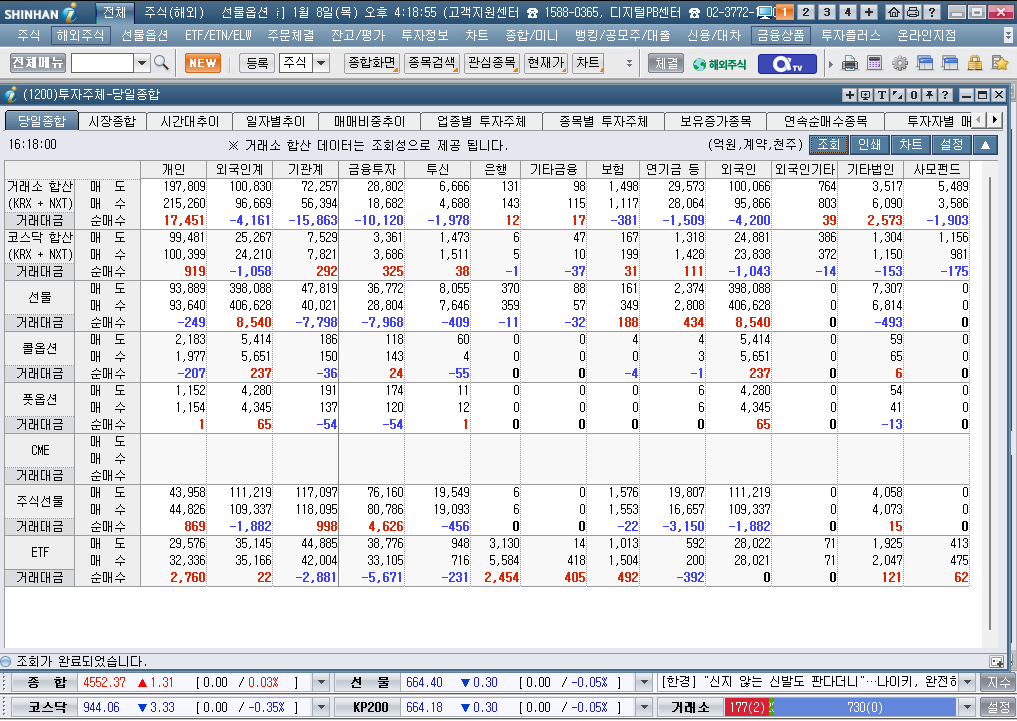Click the 종합화면 toolbar button
This screenshot has height=721, width=1017.
(372, 63)
